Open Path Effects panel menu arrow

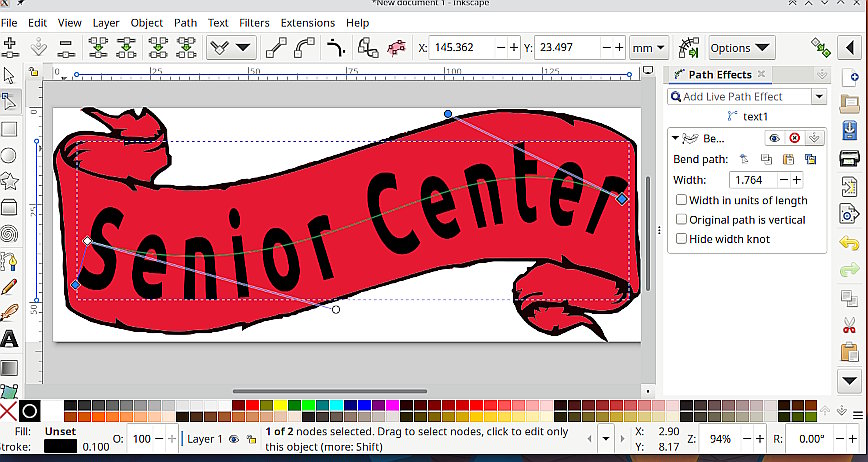(822, 74)
